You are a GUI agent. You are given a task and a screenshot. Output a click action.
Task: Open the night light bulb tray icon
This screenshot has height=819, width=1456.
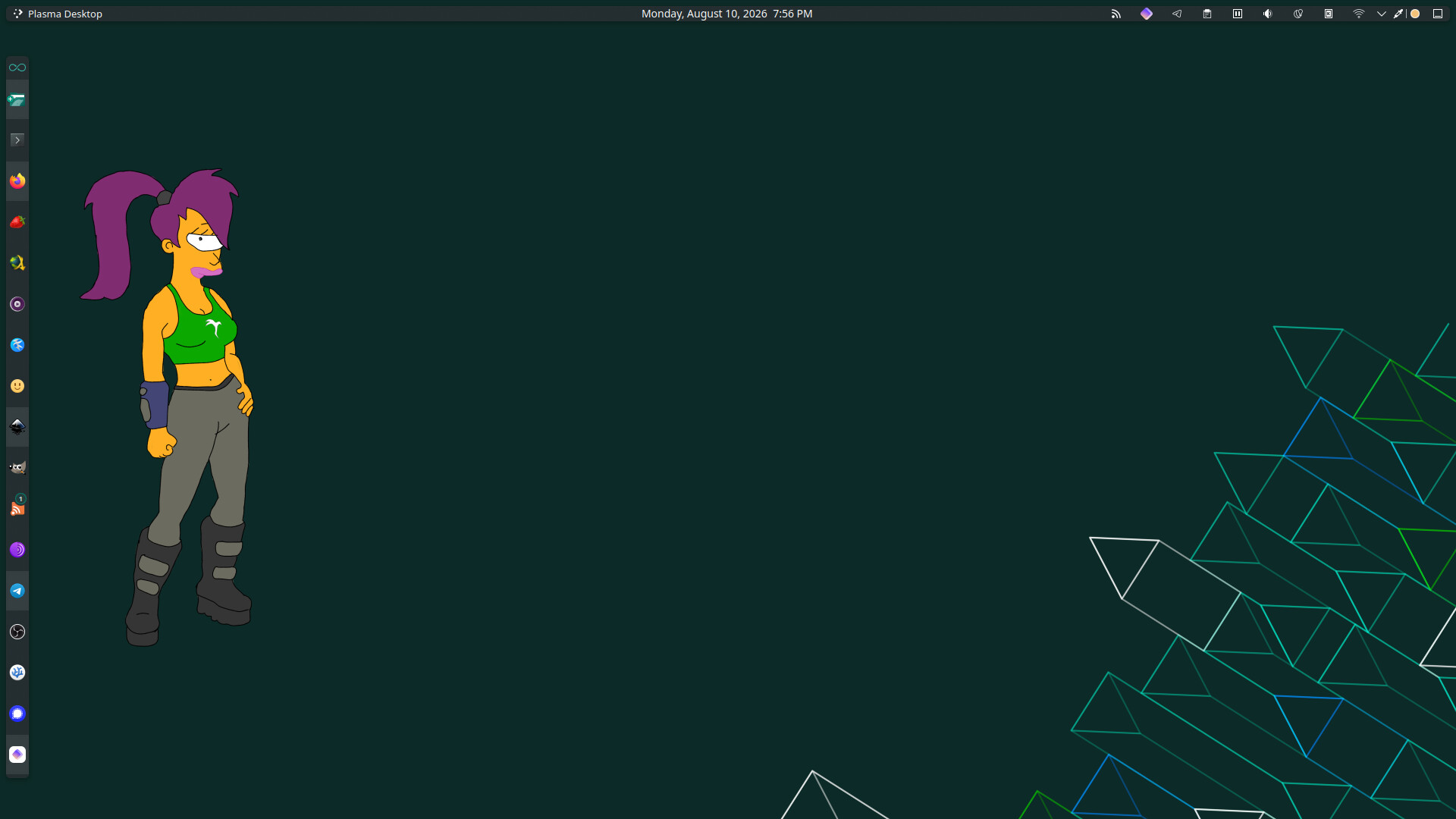pyautogui.click(x=1298, y=14)
